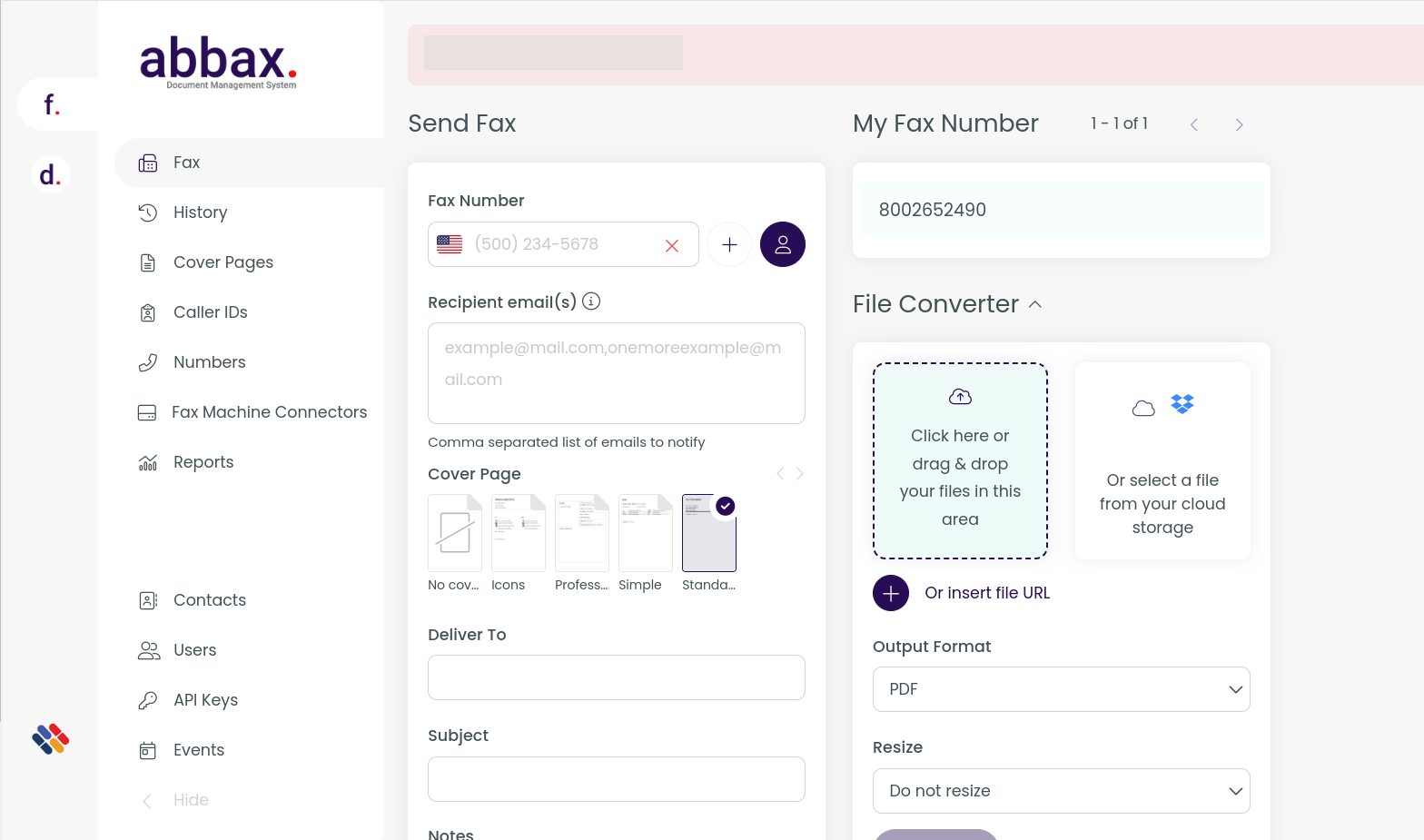Choose the Professional cover page thumbnail
Viewport: 1424px width, 840px height.
581,533
